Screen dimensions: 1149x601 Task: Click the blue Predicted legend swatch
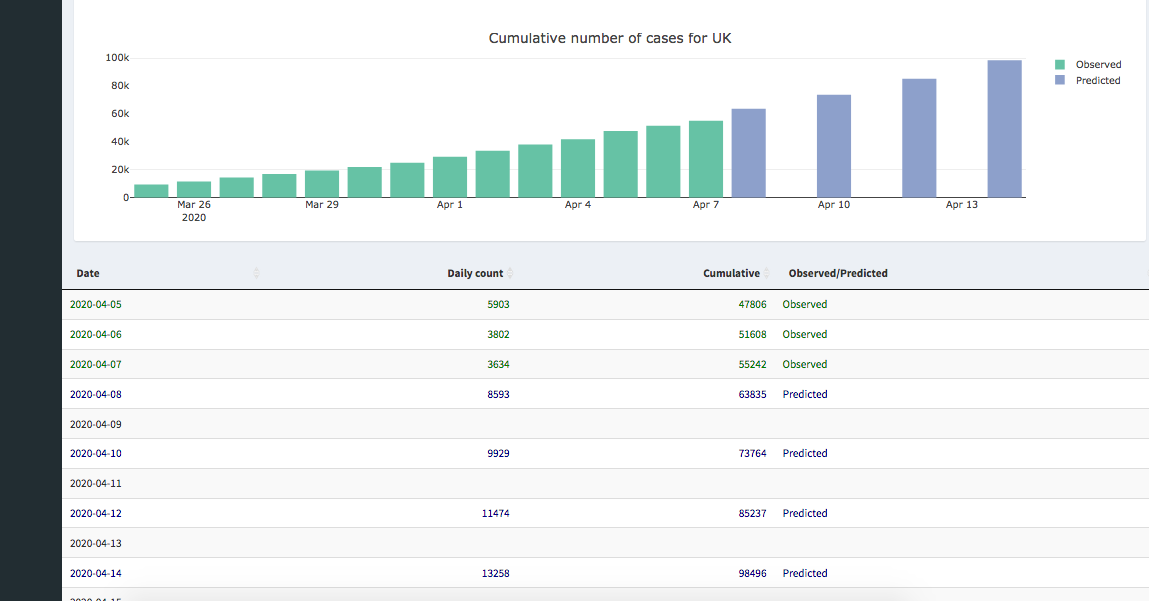[1060, 81]
